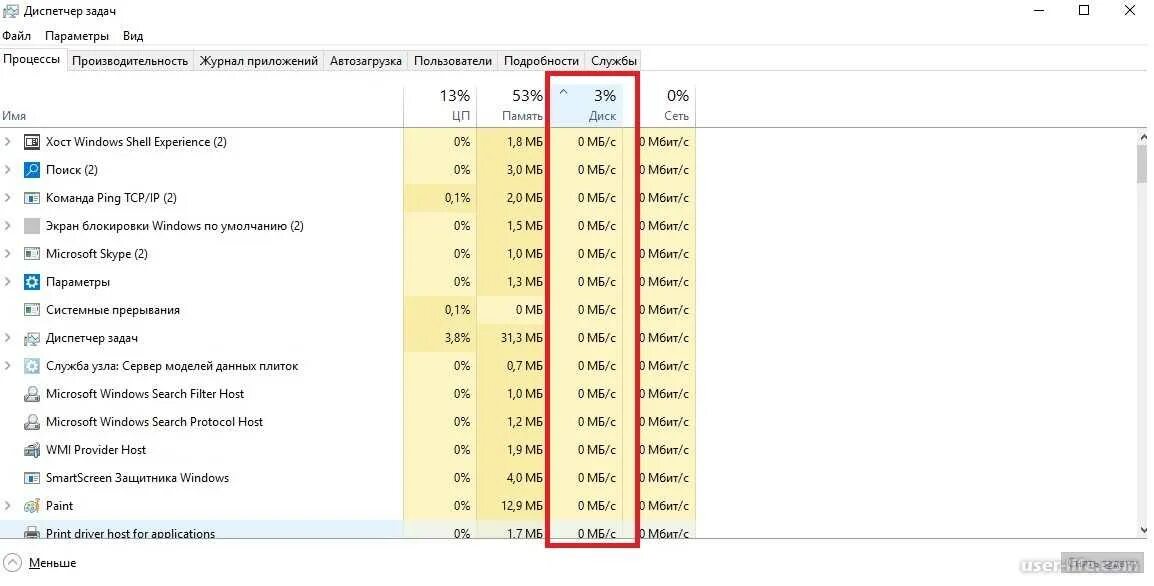Click the scrollbar up arrow
This screenshot has height=586, width=1154.
(1143, 137)
